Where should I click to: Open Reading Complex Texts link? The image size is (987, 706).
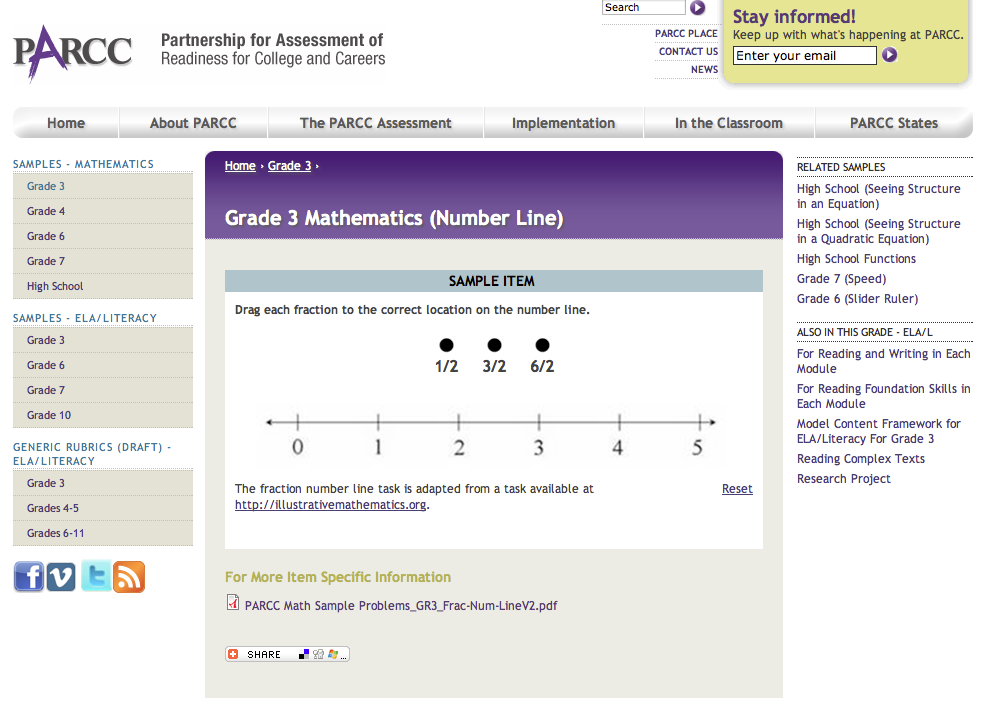pos(860,459)
